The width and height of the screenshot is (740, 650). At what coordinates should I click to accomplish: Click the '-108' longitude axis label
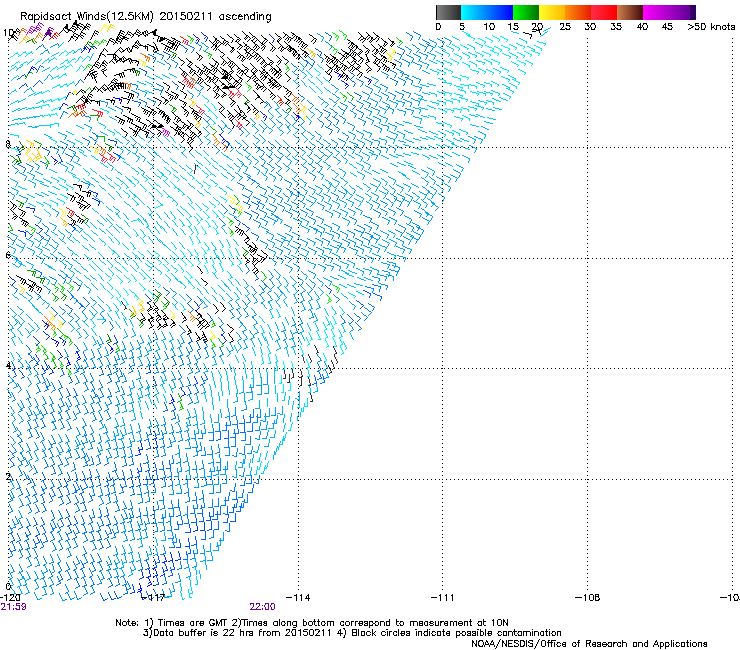(588, 598)
